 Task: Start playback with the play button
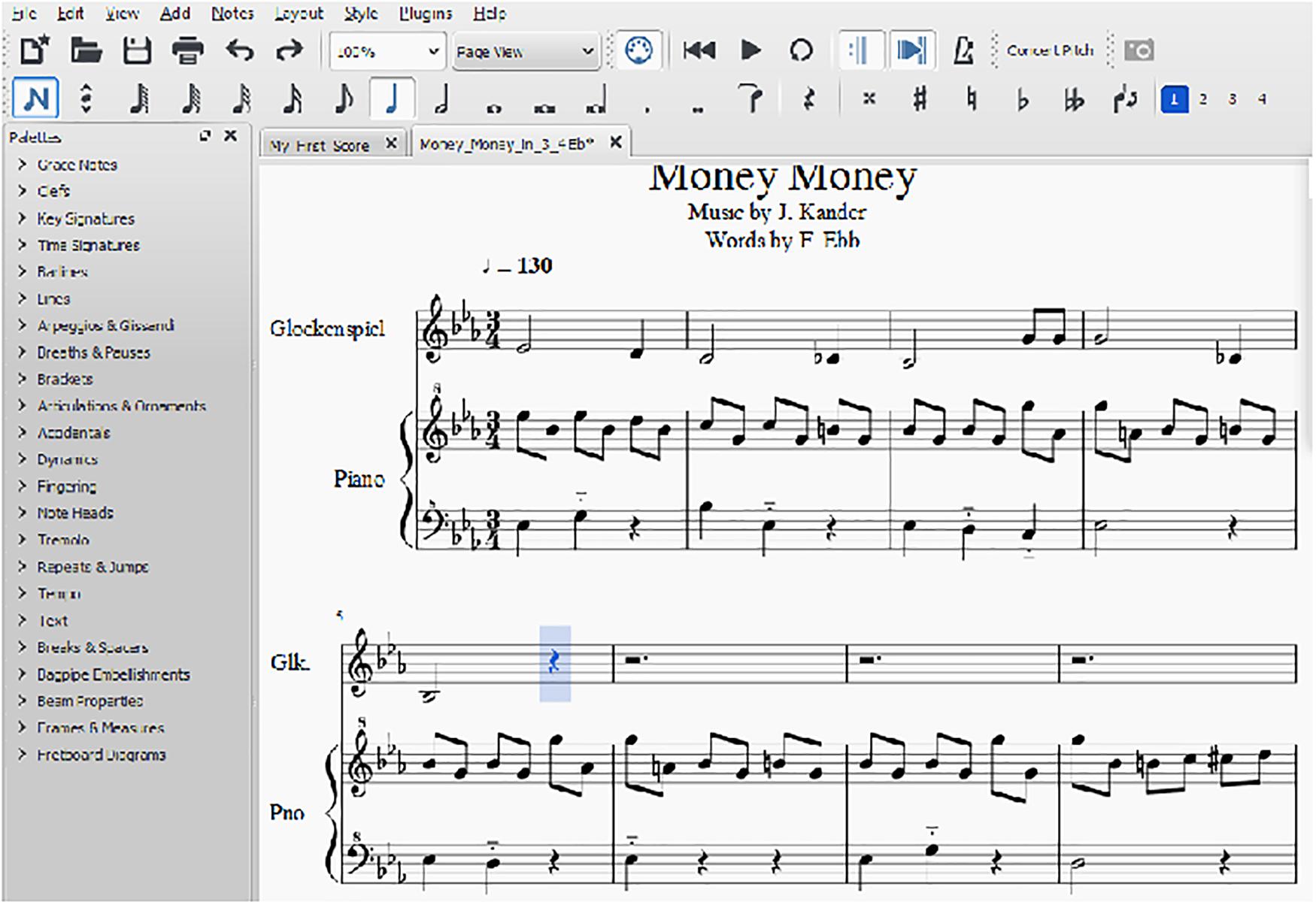click(750, 50)
